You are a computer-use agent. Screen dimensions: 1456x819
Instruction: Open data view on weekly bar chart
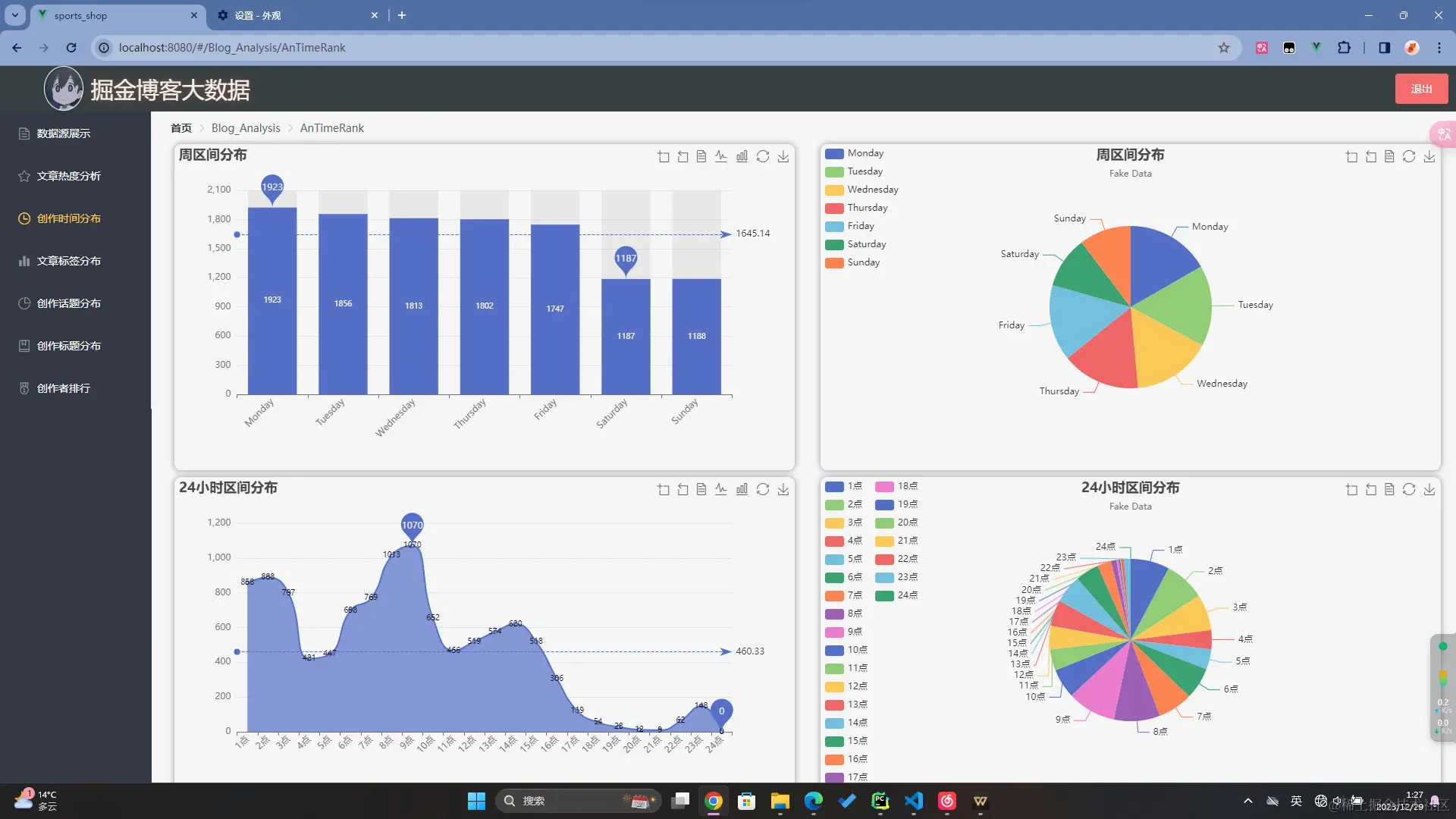coord(701,156)
